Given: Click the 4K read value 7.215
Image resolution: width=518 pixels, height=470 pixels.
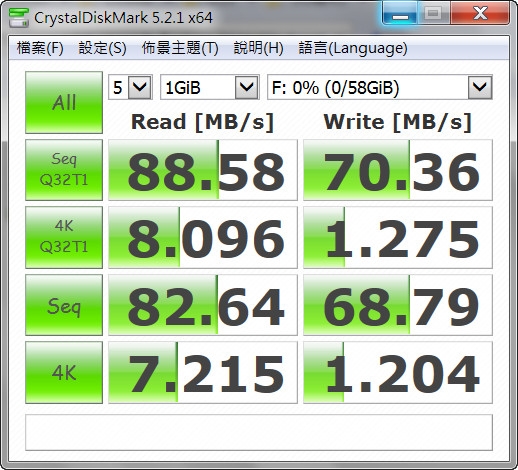Looking at the screenshot, I should click(x=203, y=372).
